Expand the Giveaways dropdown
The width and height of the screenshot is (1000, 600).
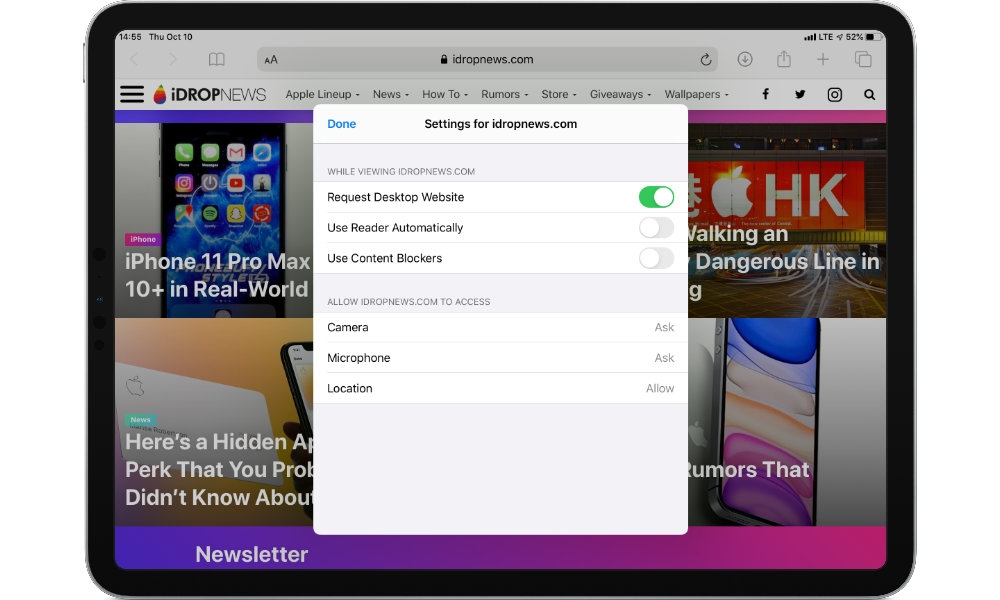click(620, 94)
